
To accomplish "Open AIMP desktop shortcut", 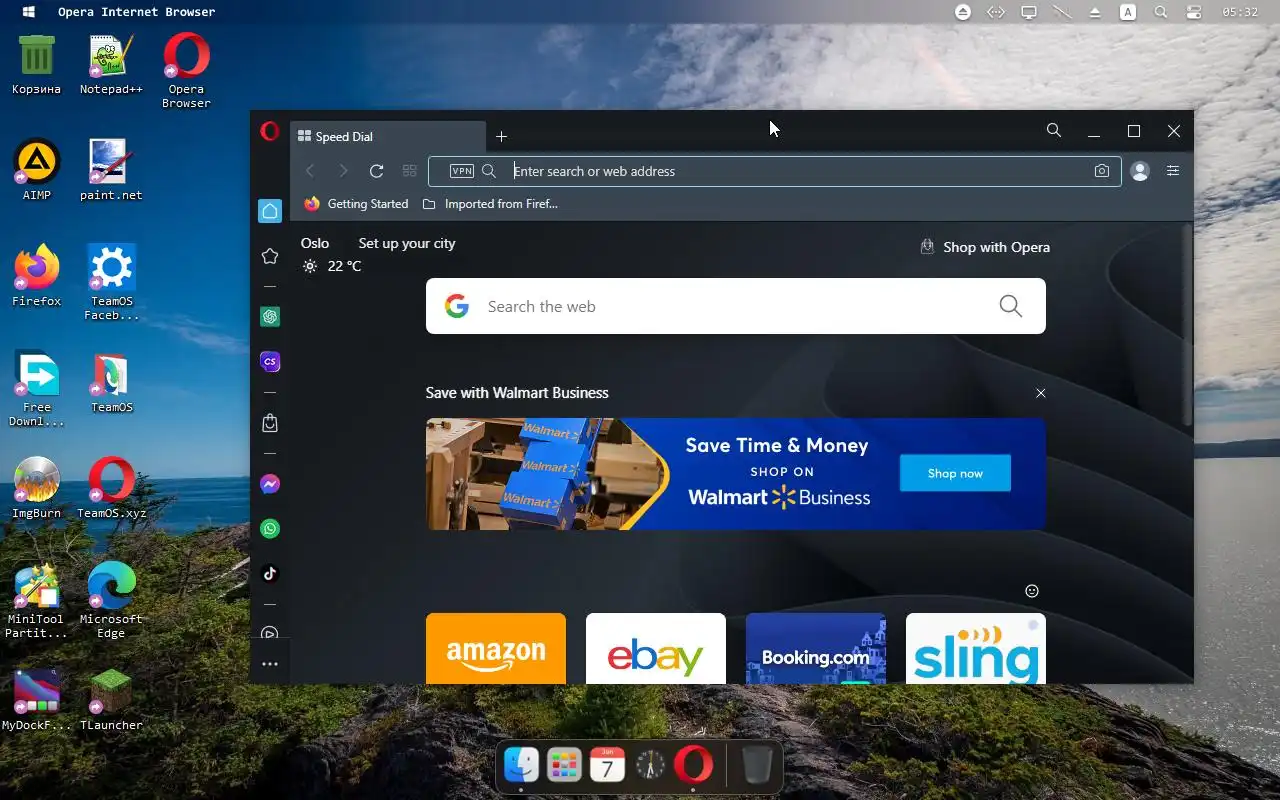I will (x=37, y=171).
